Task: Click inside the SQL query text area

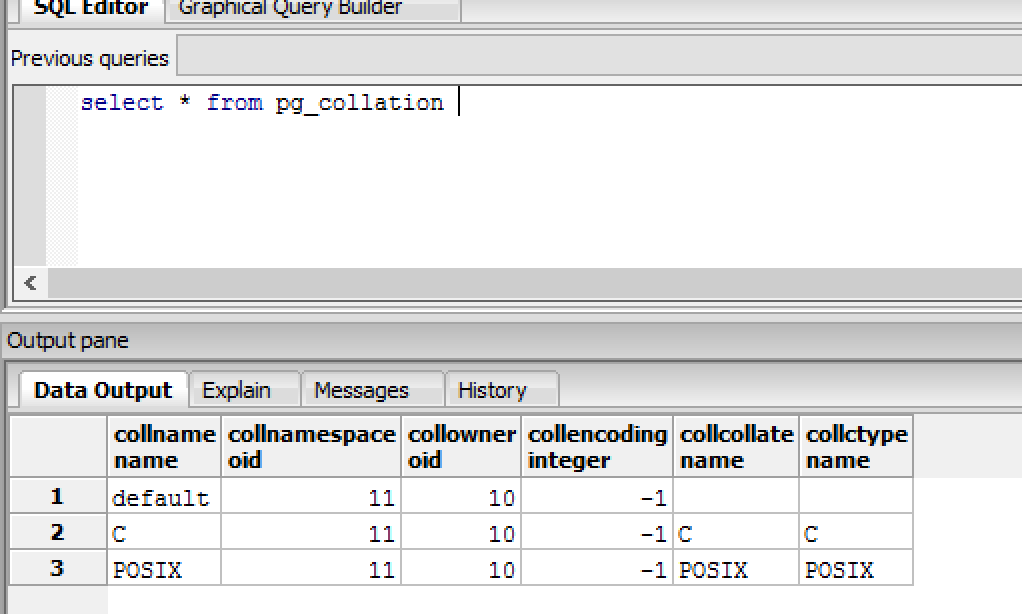Action: click(540, 180)
